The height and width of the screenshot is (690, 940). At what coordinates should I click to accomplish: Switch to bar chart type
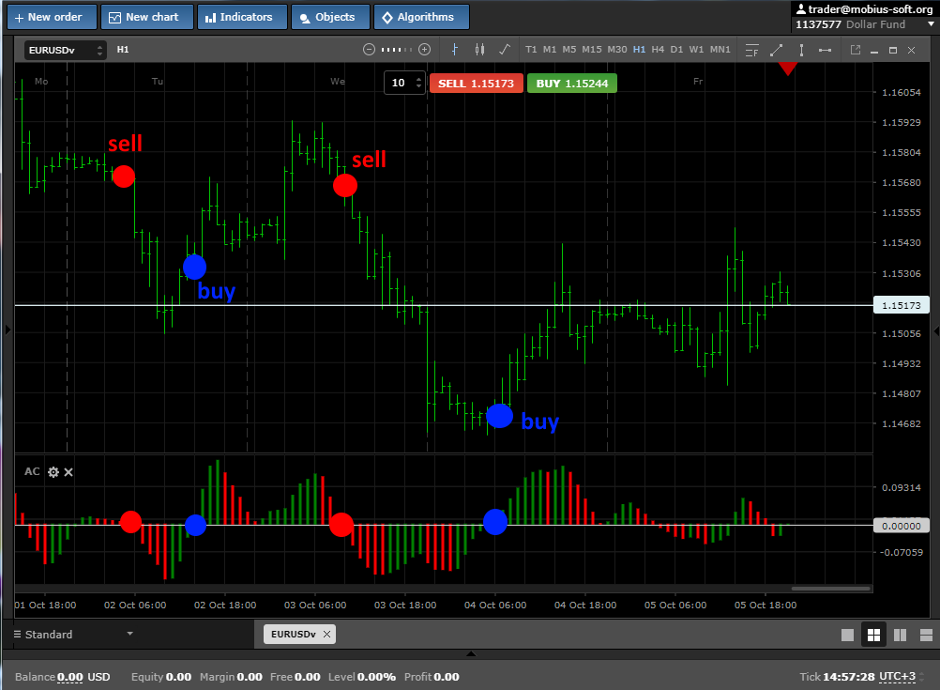pos(454,50)
